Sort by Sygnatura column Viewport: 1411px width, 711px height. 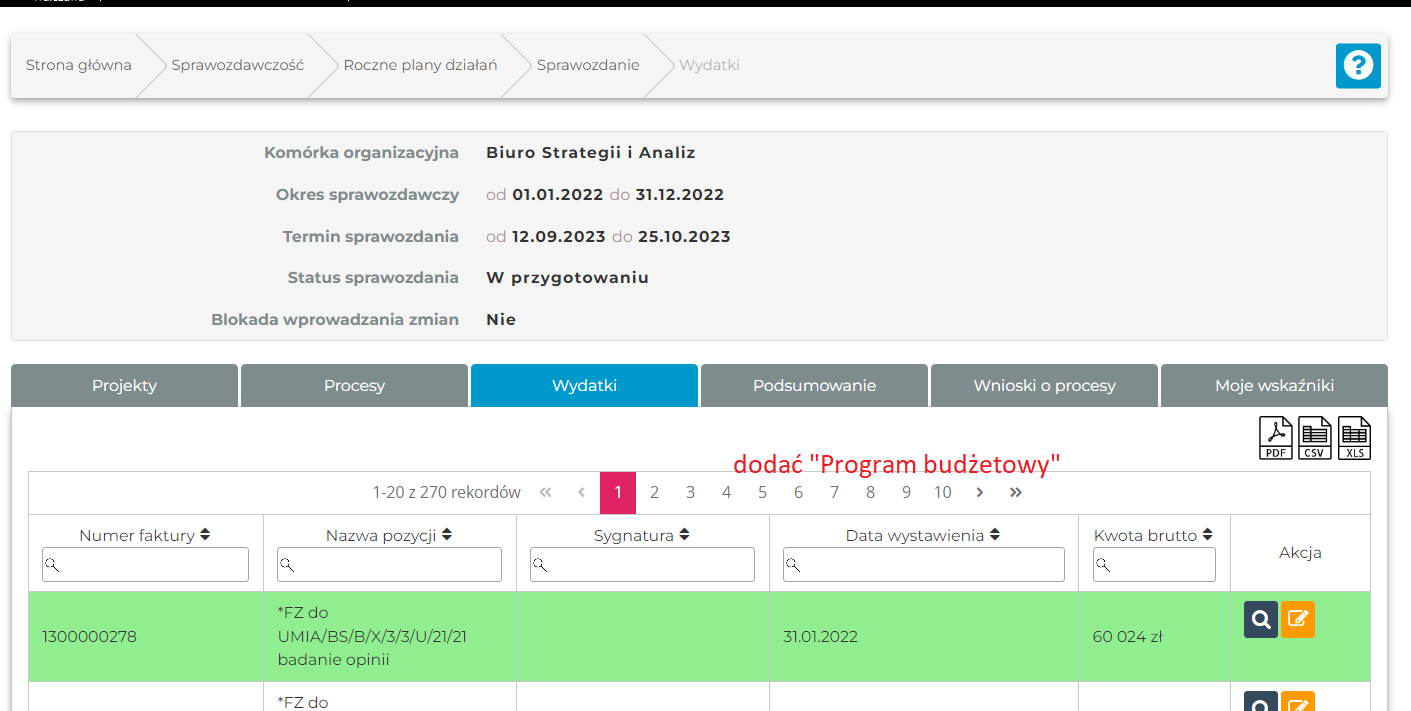684,535
